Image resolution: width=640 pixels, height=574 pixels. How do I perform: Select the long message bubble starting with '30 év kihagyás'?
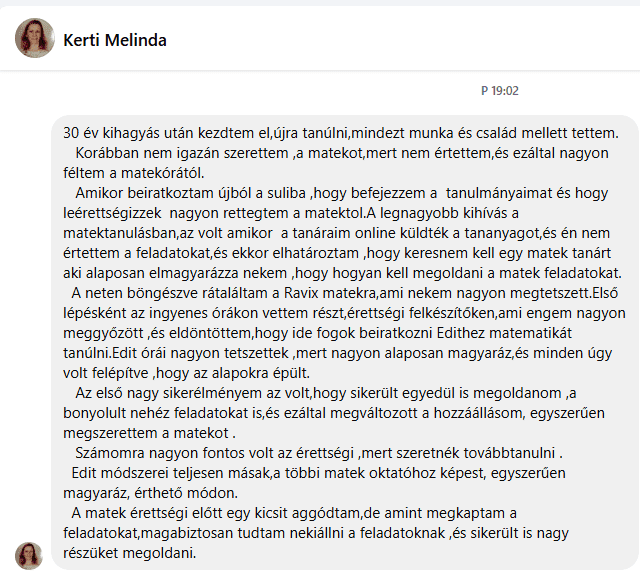click(345, 343)
